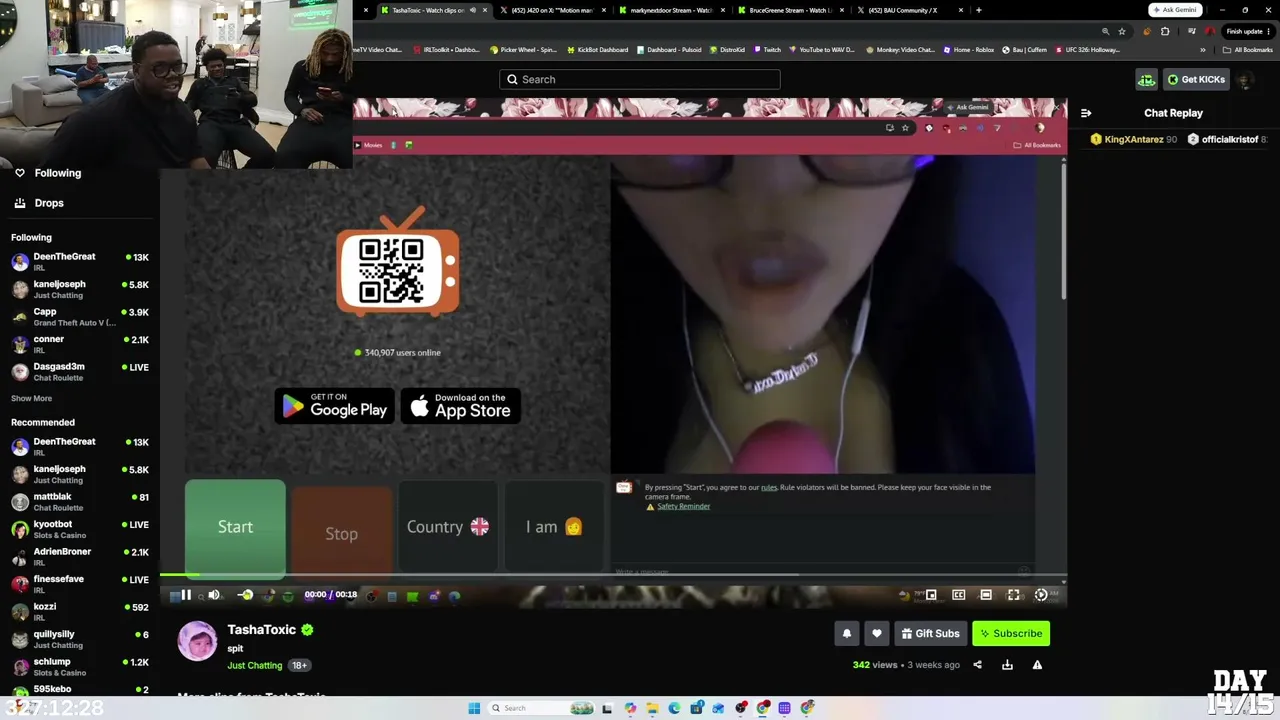Viewport: 1280px width, 720px height.
Task: Mute the clip volume speaker icon
Action: tap(213, 595)
